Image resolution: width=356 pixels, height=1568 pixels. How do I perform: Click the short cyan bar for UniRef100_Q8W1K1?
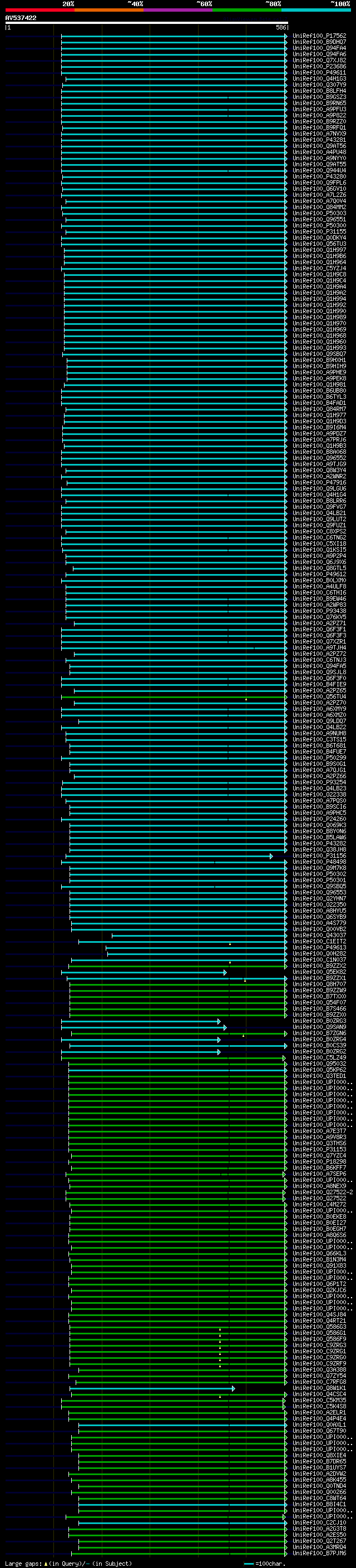(154, 1388)
